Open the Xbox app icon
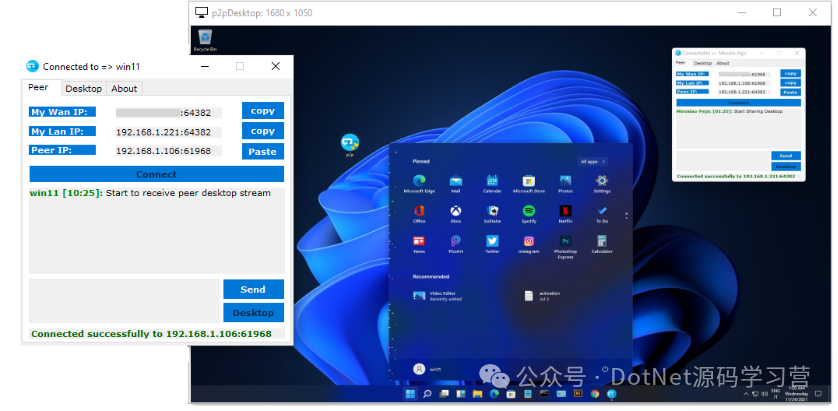838x411 pixels. (x=456, y=211)
